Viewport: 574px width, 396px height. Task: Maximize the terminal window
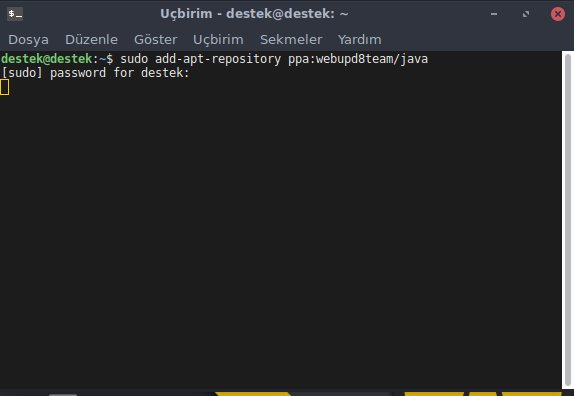point(526,14)
